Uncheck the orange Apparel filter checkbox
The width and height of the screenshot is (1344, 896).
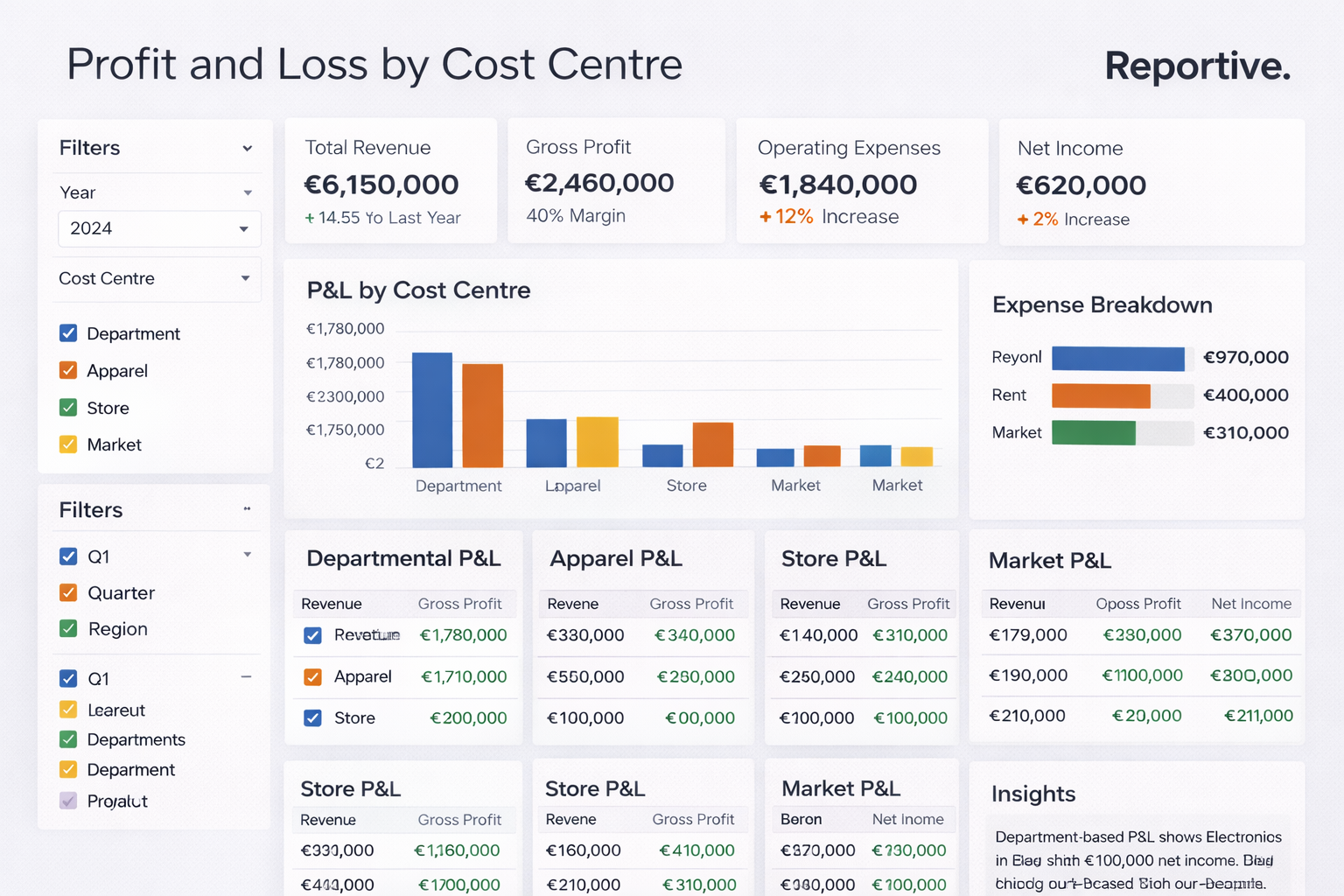pyautogui.click(x=68, y=370)
